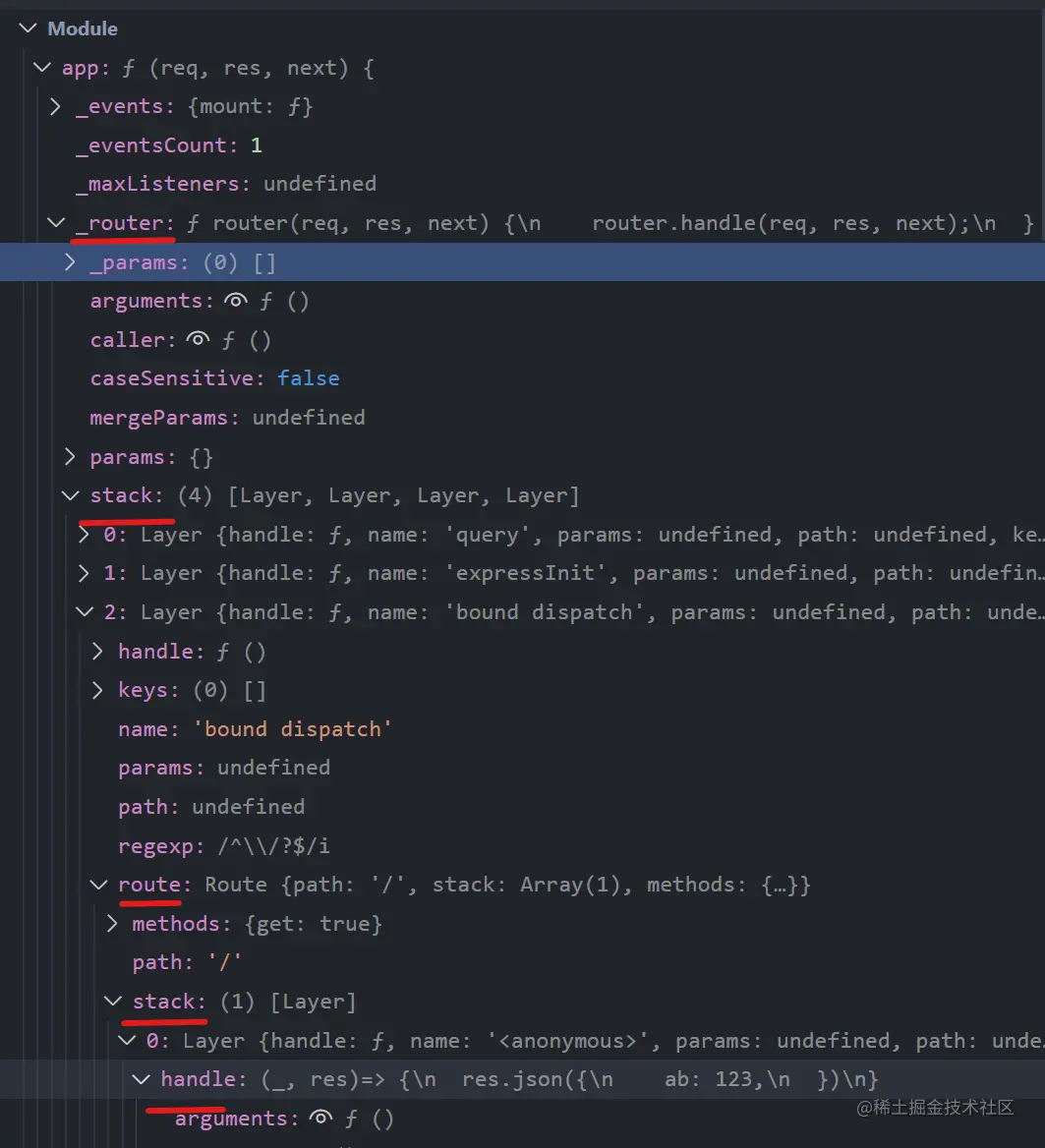The width and height of the screenshot is (1045, 1148).
Task: Collapse the Module root node
Action: (x=28, y=28)
